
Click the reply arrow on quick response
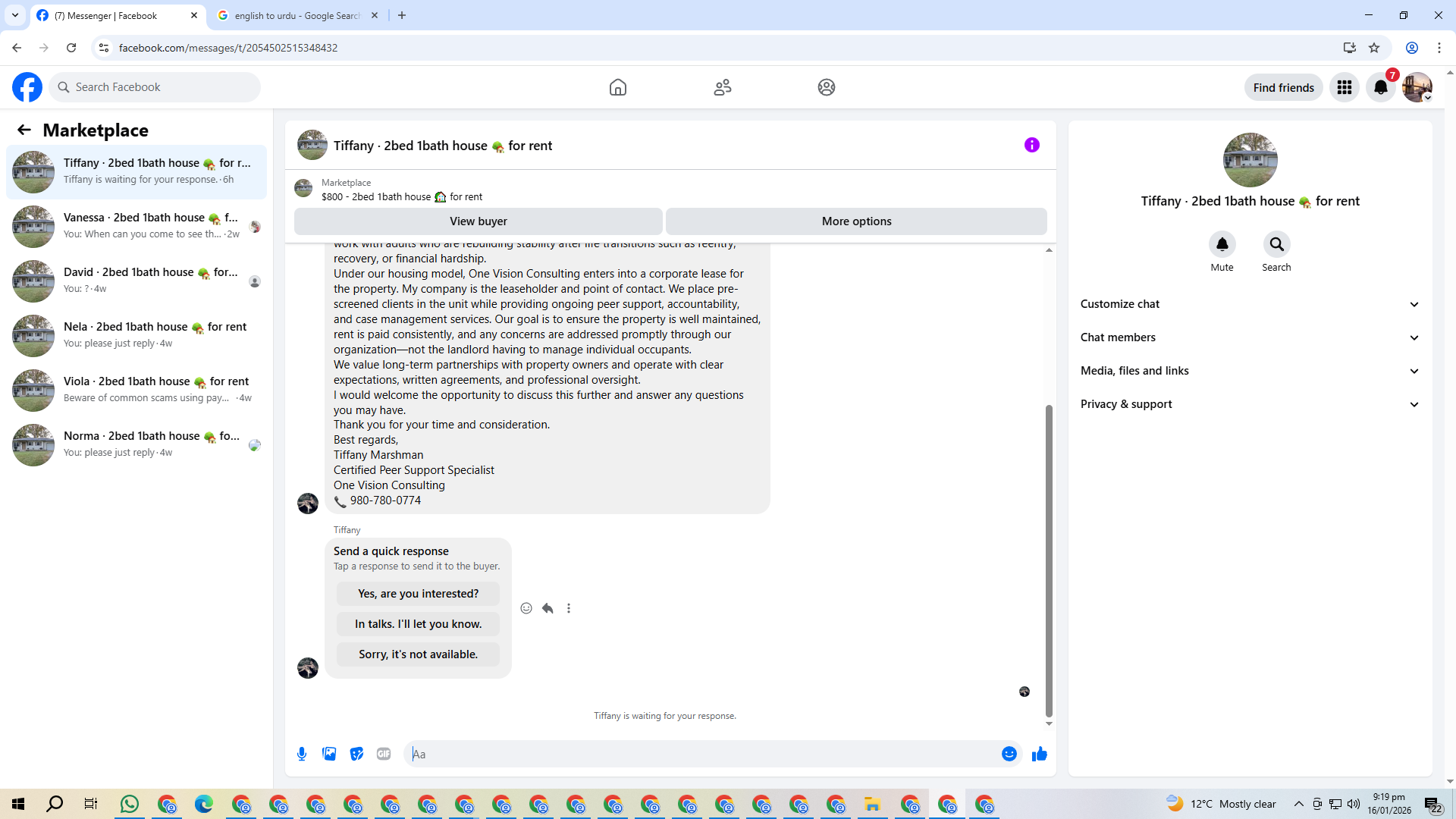[x=548, y=608]
